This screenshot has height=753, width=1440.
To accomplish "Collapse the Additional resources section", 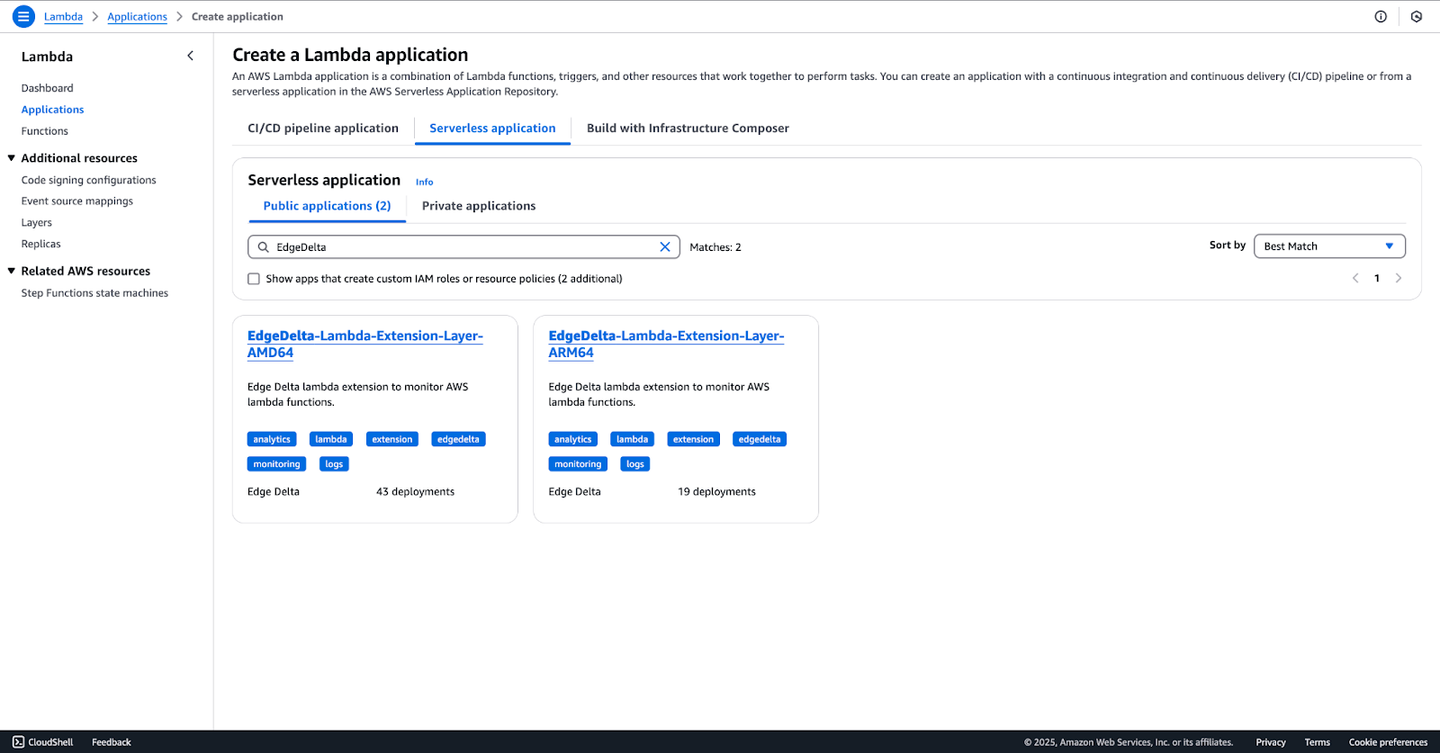I will (12, 158).
